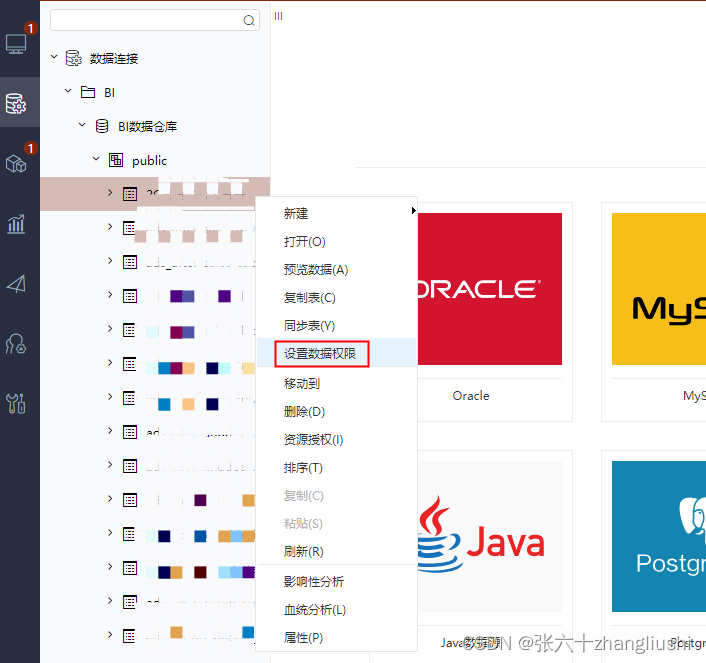Open the paper plane publish sidebar icon
The width and height of the screenshot is (706, 663).
click(x=16, y=284)
